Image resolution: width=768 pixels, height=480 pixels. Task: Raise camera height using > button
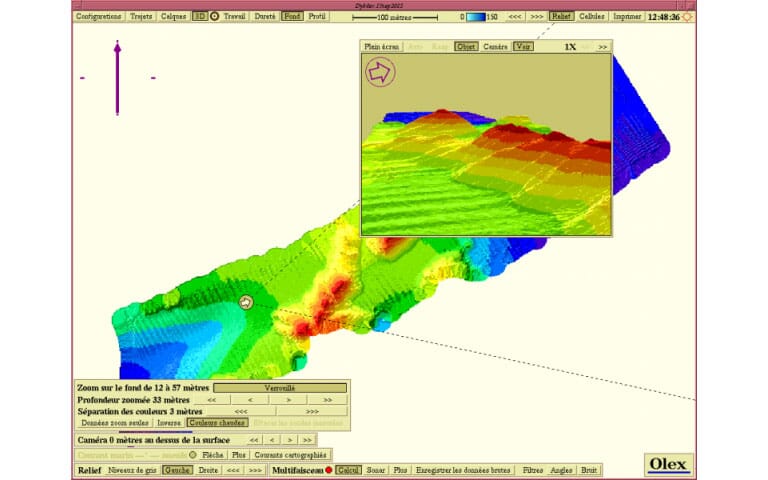[289, 440]
